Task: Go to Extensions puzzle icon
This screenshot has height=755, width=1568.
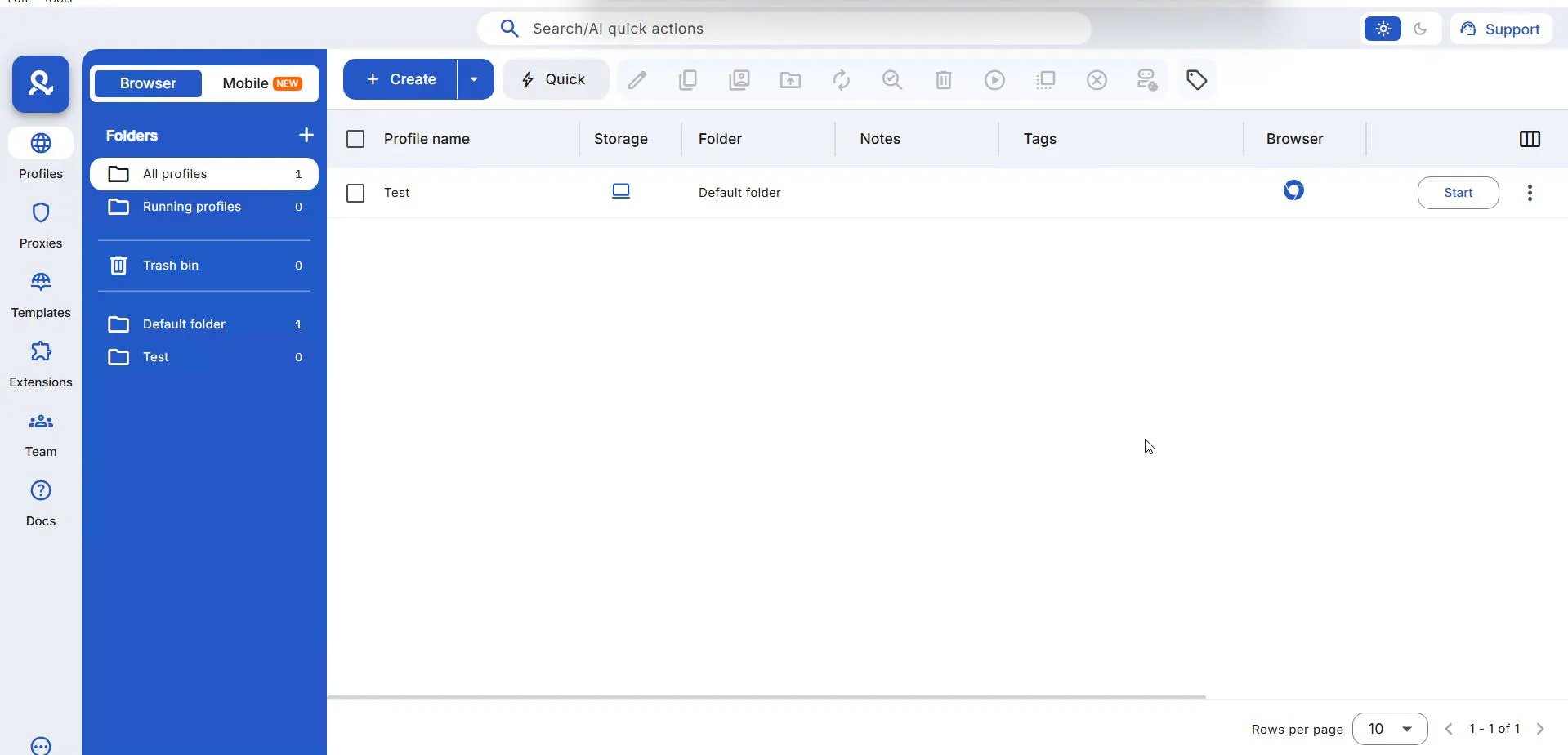Action: pyautogui.click(x=41, y=351)
